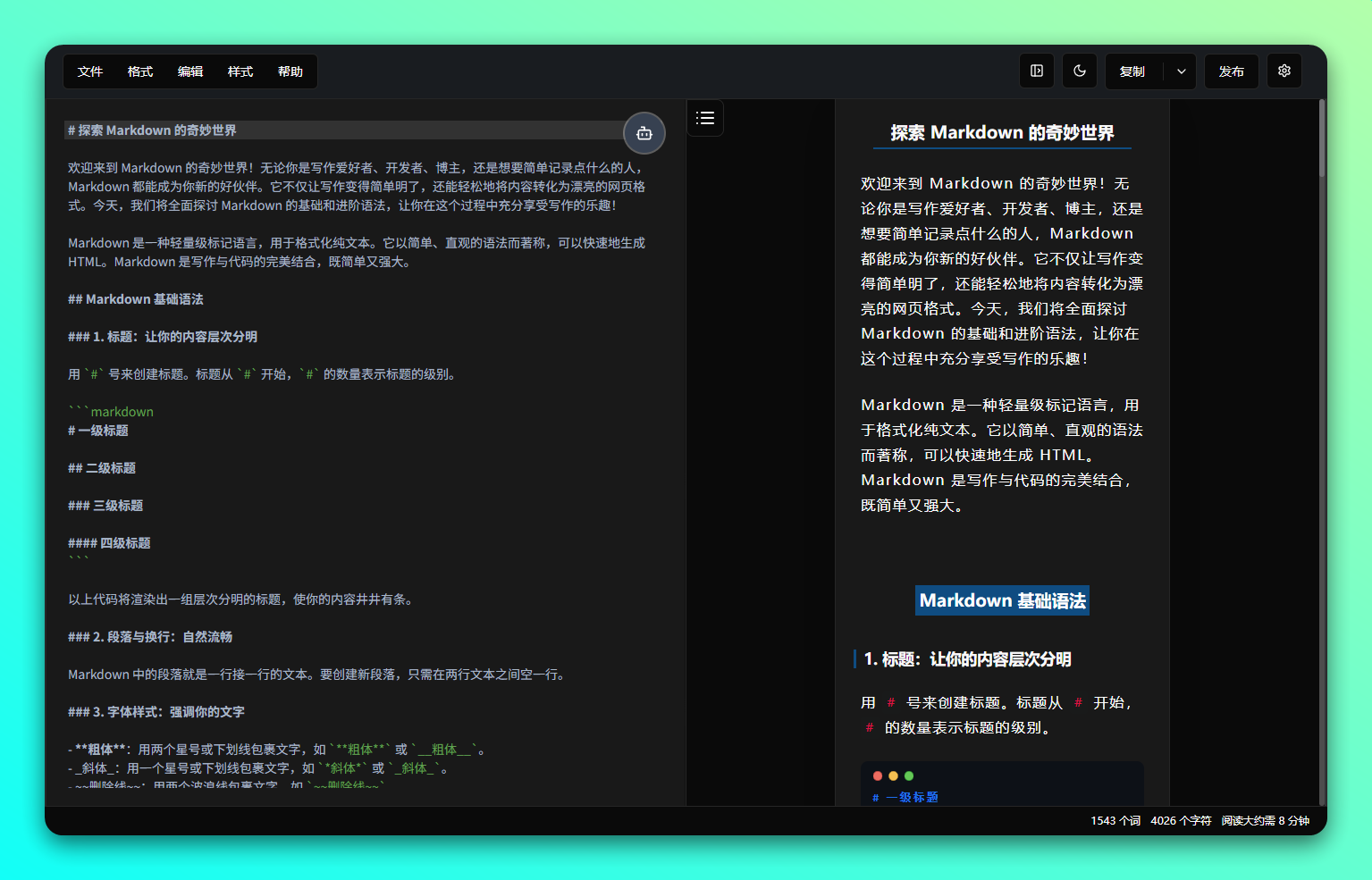Image resolution: width=1372 pixels, height=880 pixels.
Task: Click the editor line '#### 四级标题'
Action: click(x=109, y=543)
